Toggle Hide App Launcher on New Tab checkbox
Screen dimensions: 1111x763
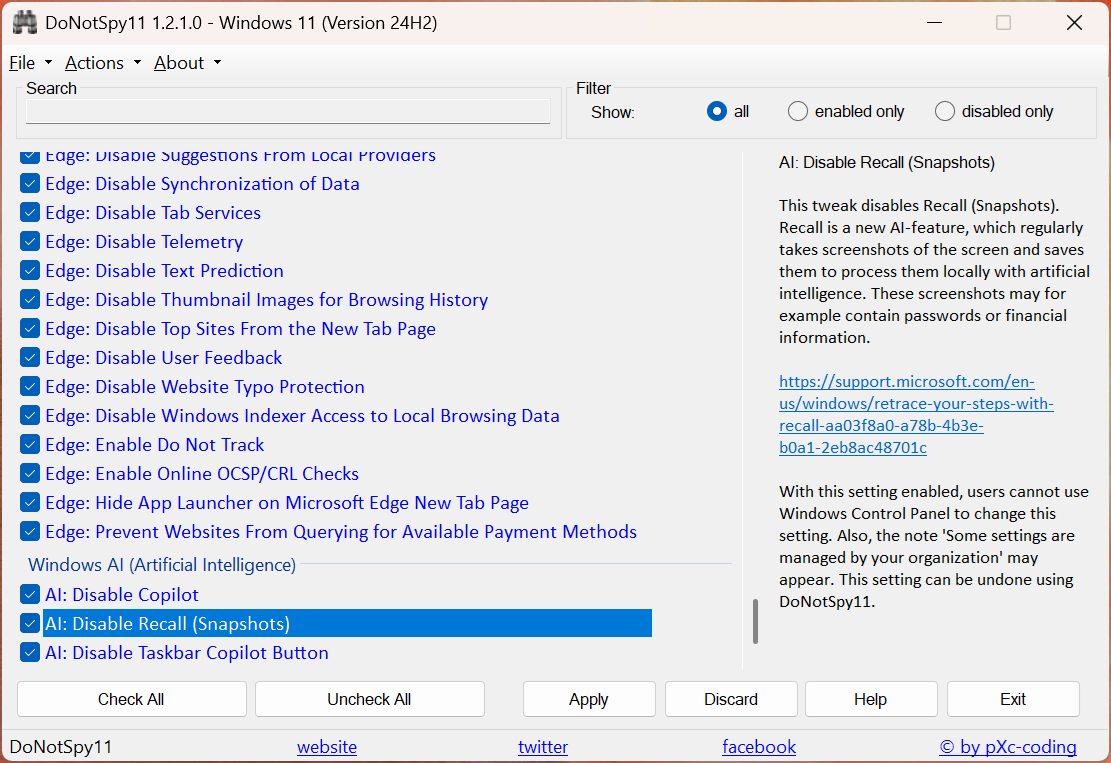click(30, 503)
